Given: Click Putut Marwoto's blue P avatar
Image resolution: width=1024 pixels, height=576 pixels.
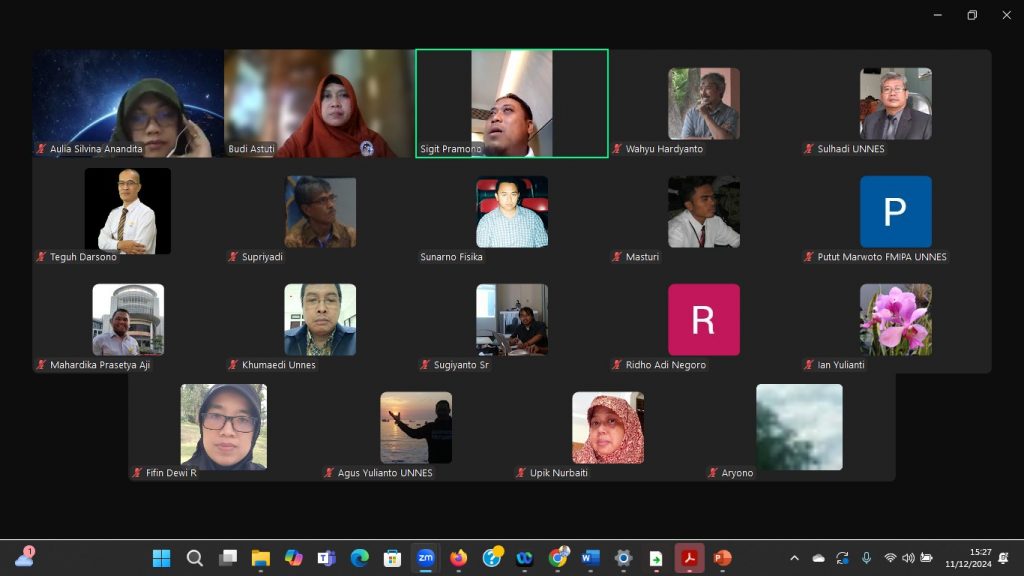Looking at the screenshot, I should pyautogui.click(x=895, y=212).
